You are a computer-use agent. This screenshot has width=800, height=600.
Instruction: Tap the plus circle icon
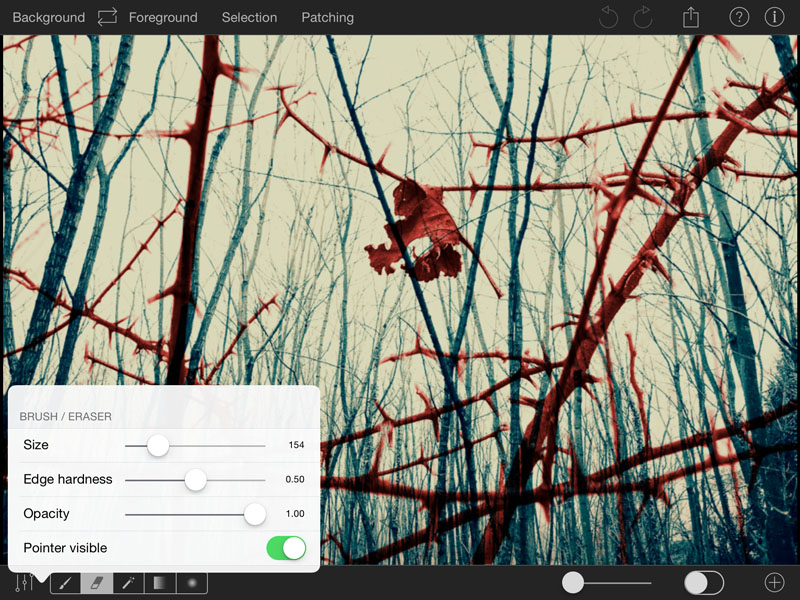tap(774, 582)
